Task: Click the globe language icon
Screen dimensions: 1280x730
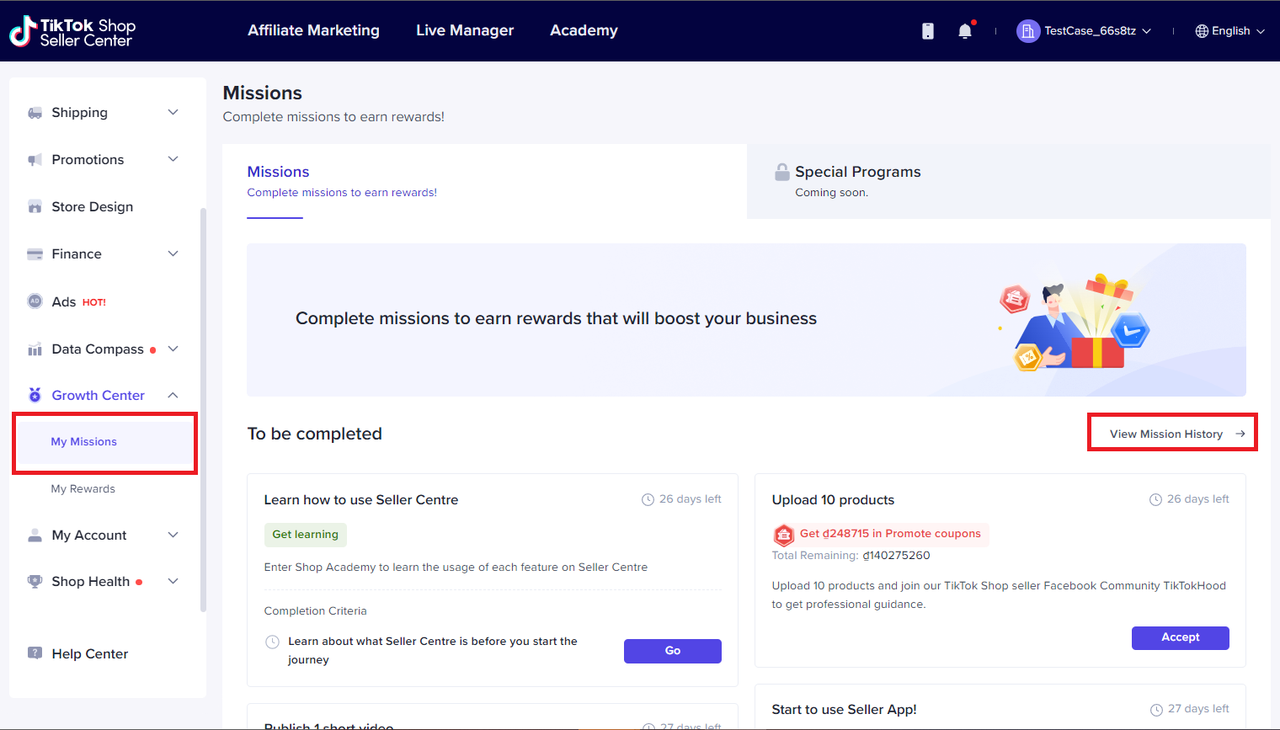Action: [x=1202, y=31]
